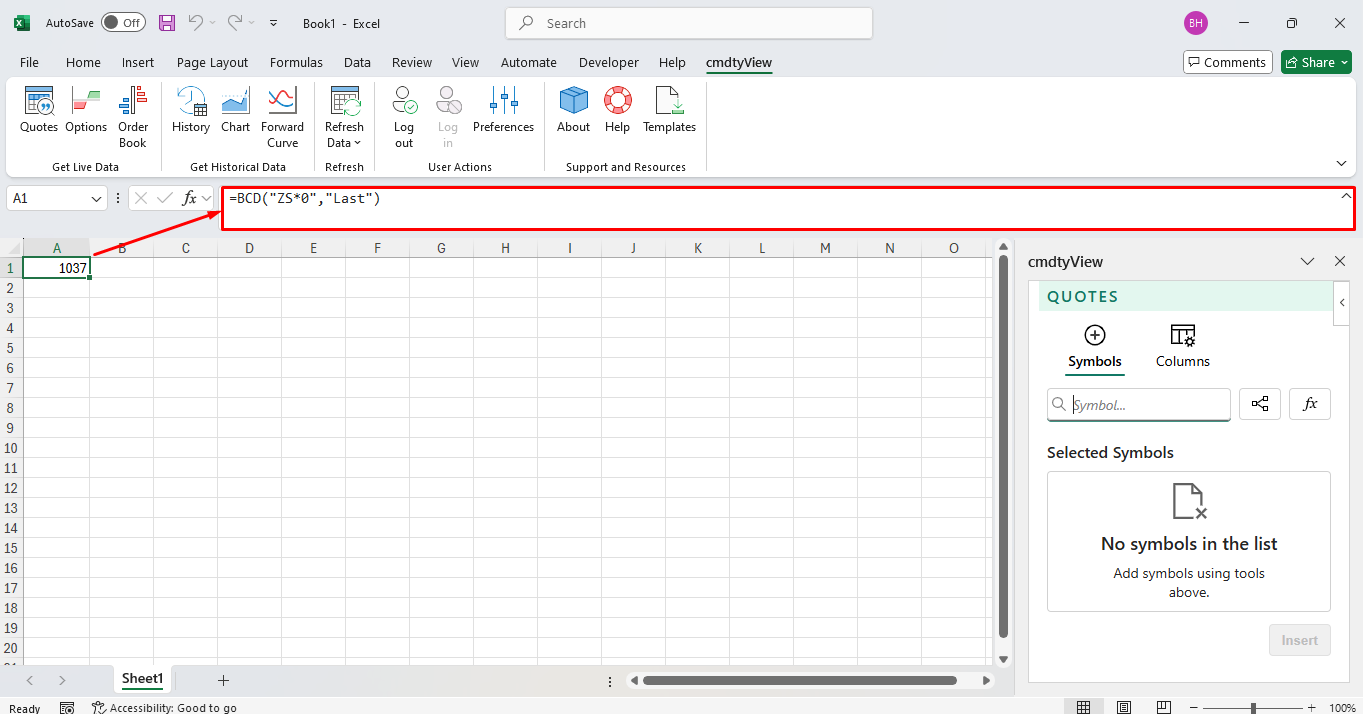Open the BH user account menu

(1195, 23)
